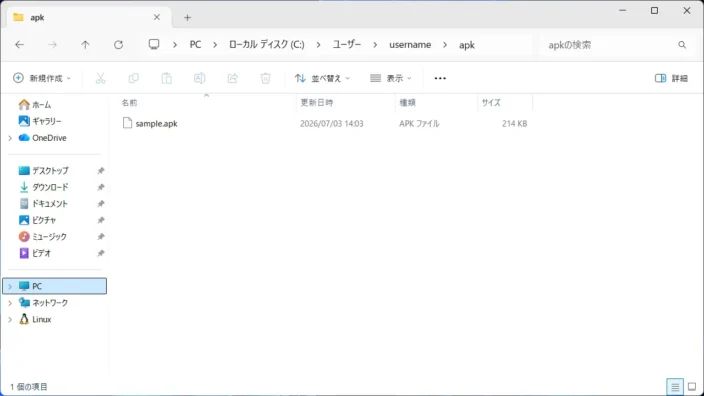Switch to details list view in status bar
Image resolution: width=704 pixels, height=396 pixels.
coord(675,387)
